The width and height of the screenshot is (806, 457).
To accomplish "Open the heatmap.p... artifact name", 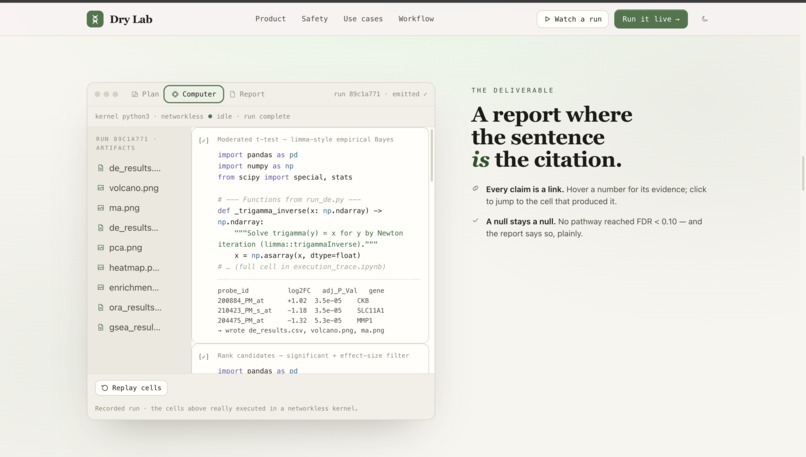I will tap(134, 268).
